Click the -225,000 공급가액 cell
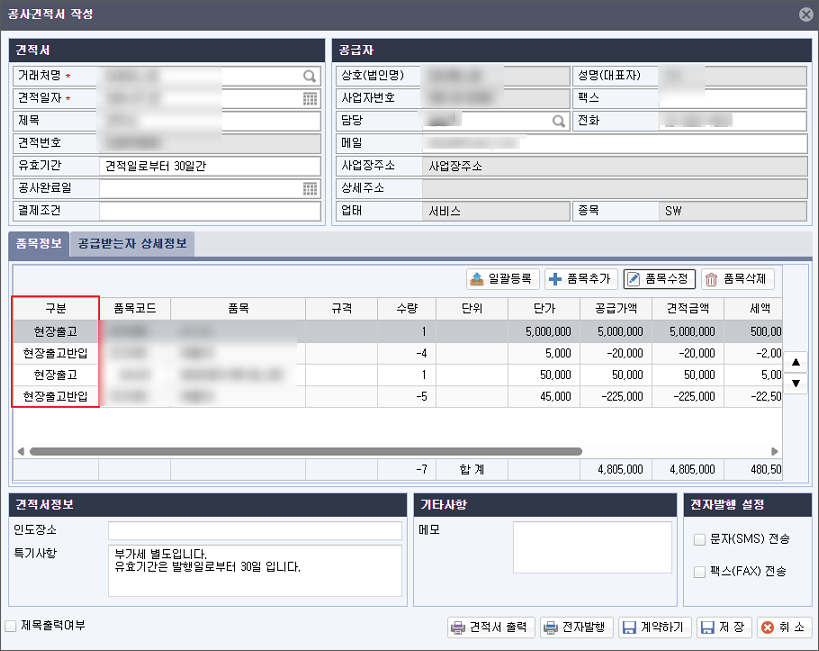 [616, 397]
